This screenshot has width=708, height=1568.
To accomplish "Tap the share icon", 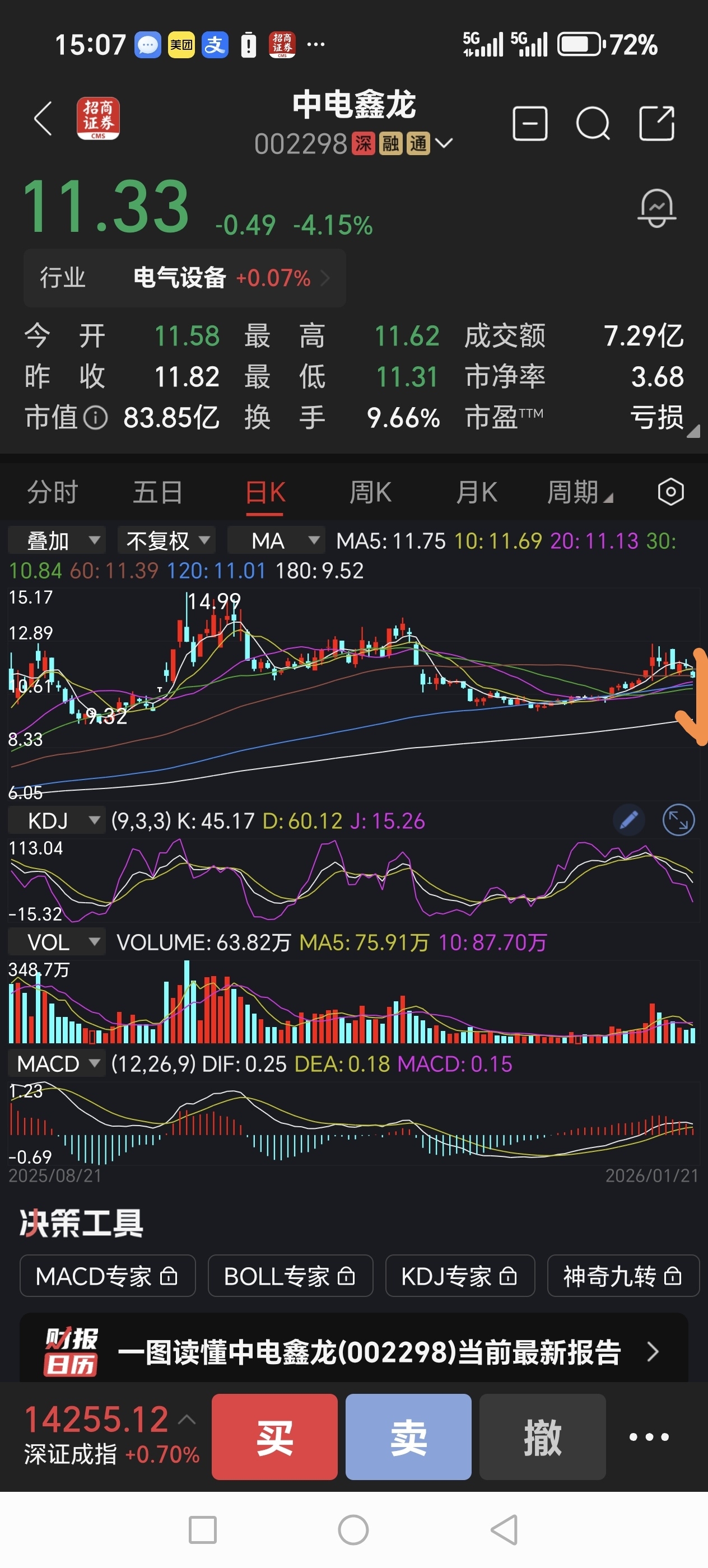I will pos(657,124).
